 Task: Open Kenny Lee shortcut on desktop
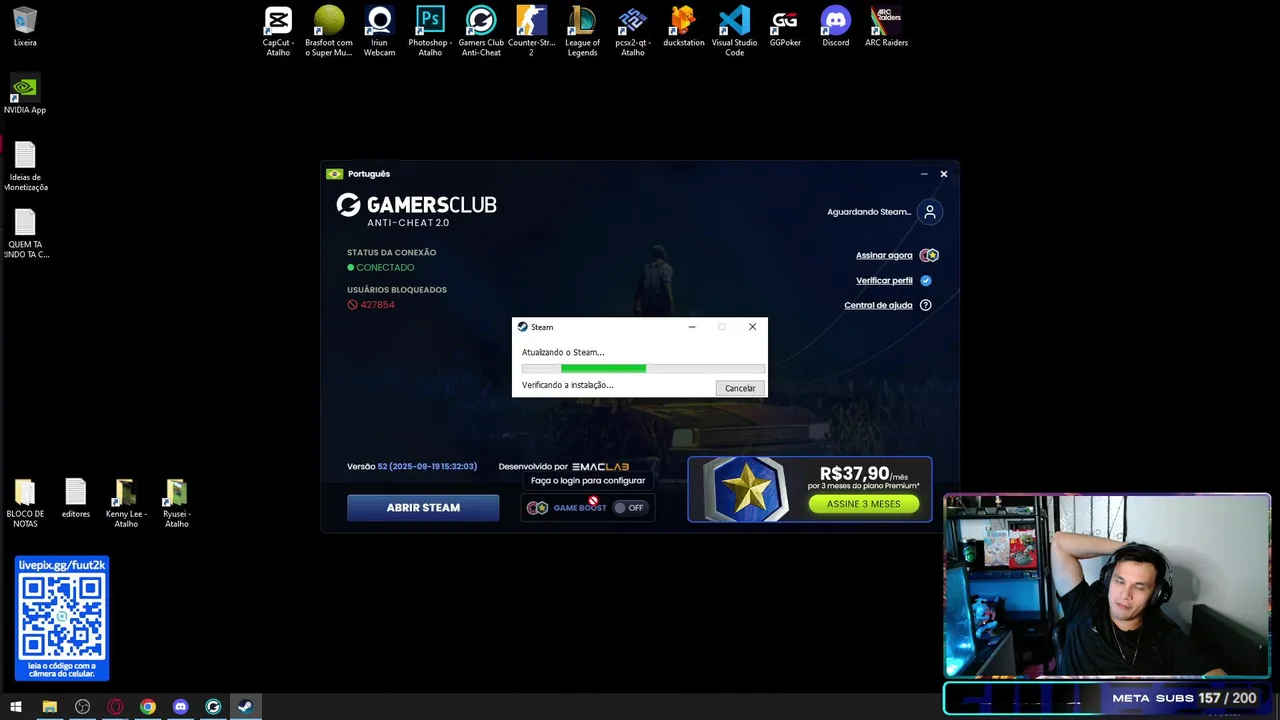126,503
